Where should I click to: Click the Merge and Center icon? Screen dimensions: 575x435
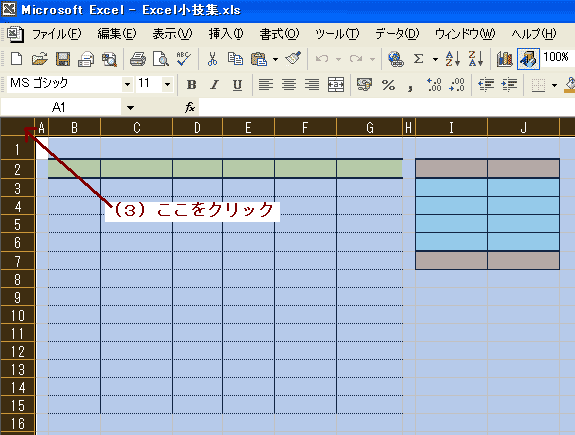click(x=336, y=85)
